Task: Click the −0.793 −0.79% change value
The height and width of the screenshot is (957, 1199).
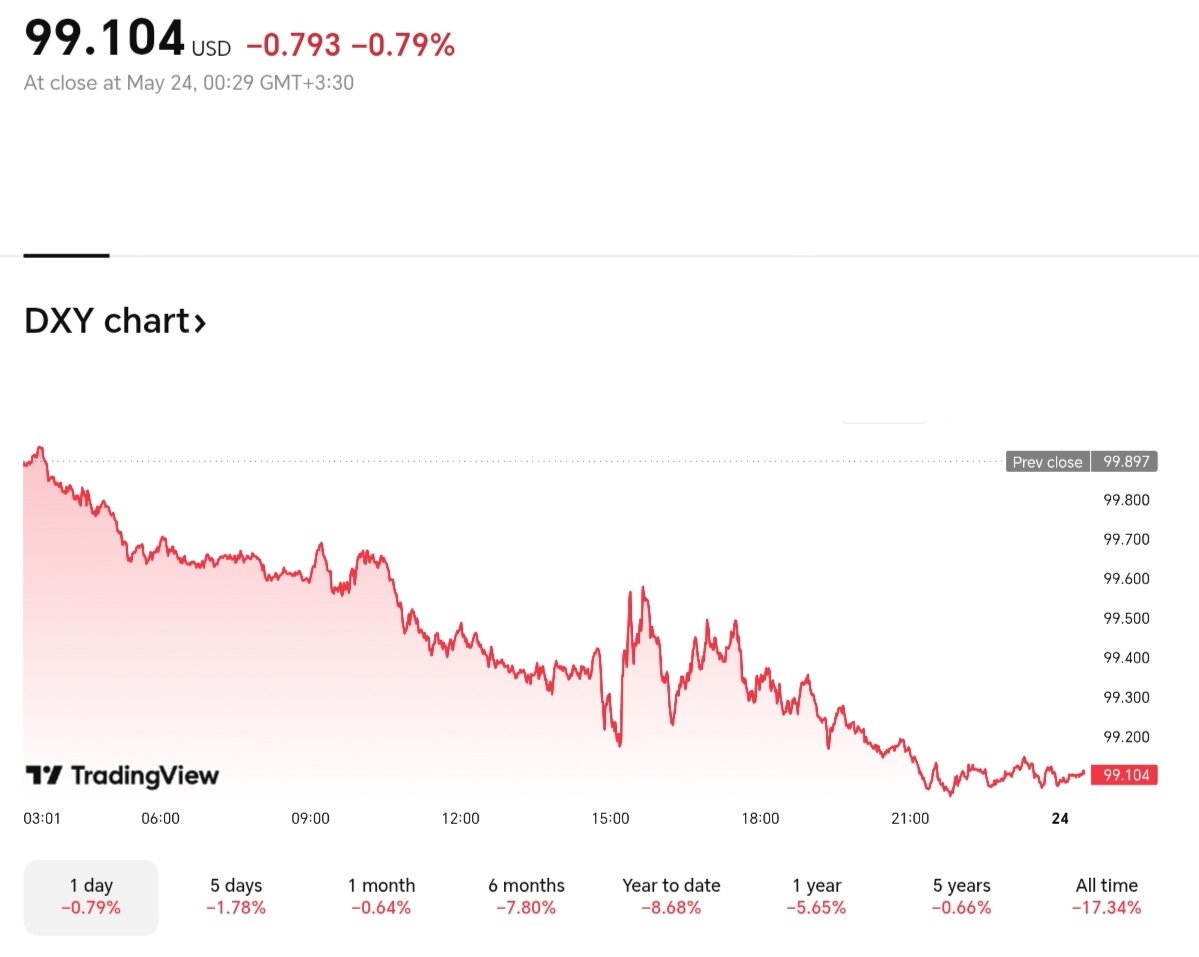Action: (x=350, y=44)
